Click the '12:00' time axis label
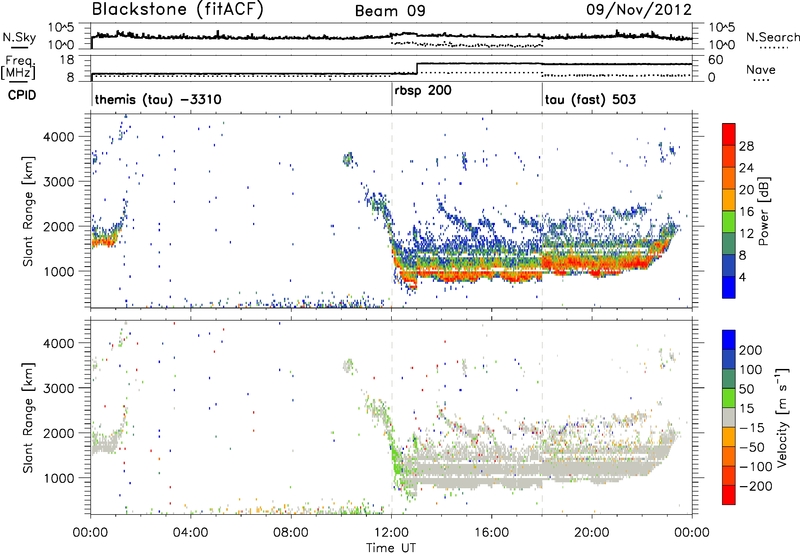The image size is (800, 554). coord(392,533)
